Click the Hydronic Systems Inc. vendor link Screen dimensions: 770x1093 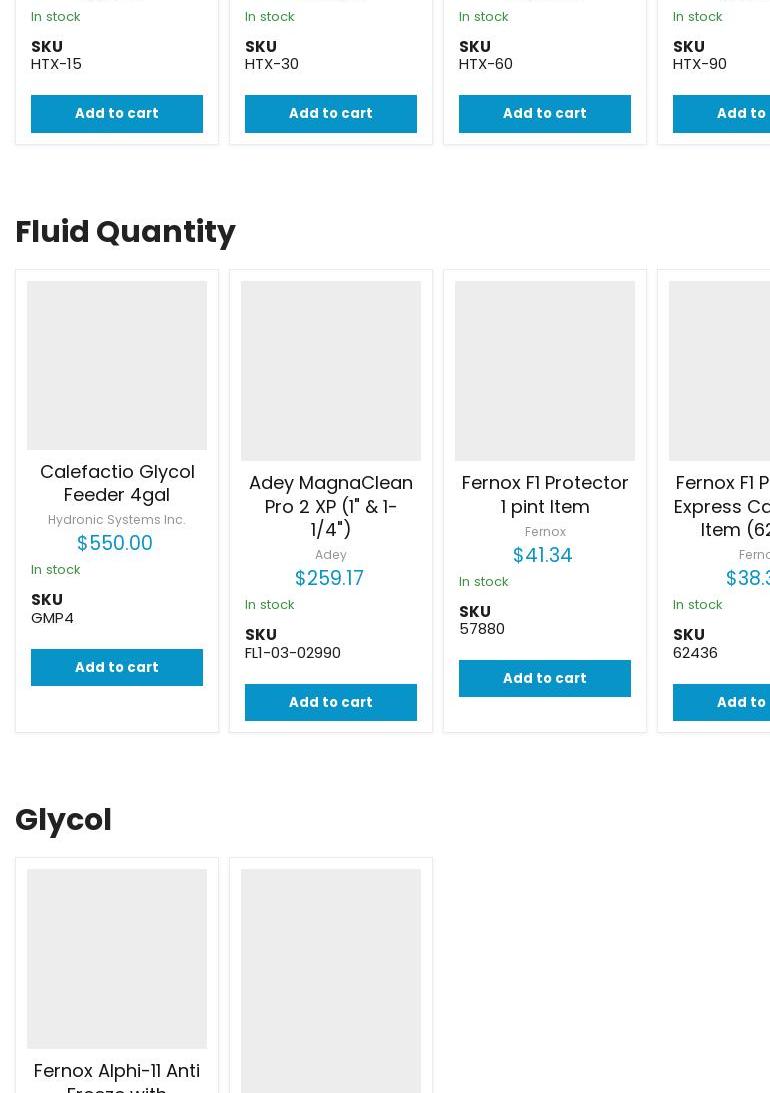pyautogui.click(x=117, y=520)
